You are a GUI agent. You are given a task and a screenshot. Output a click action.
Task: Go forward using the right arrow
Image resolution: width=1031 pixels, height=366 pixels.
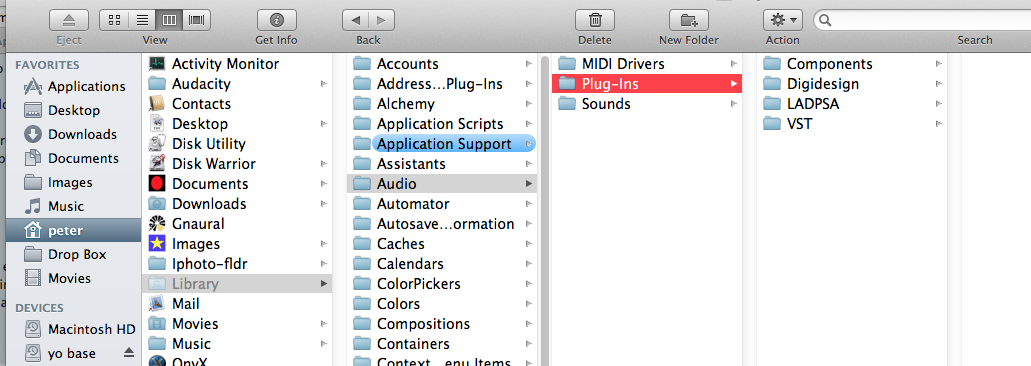coord(381,20)
